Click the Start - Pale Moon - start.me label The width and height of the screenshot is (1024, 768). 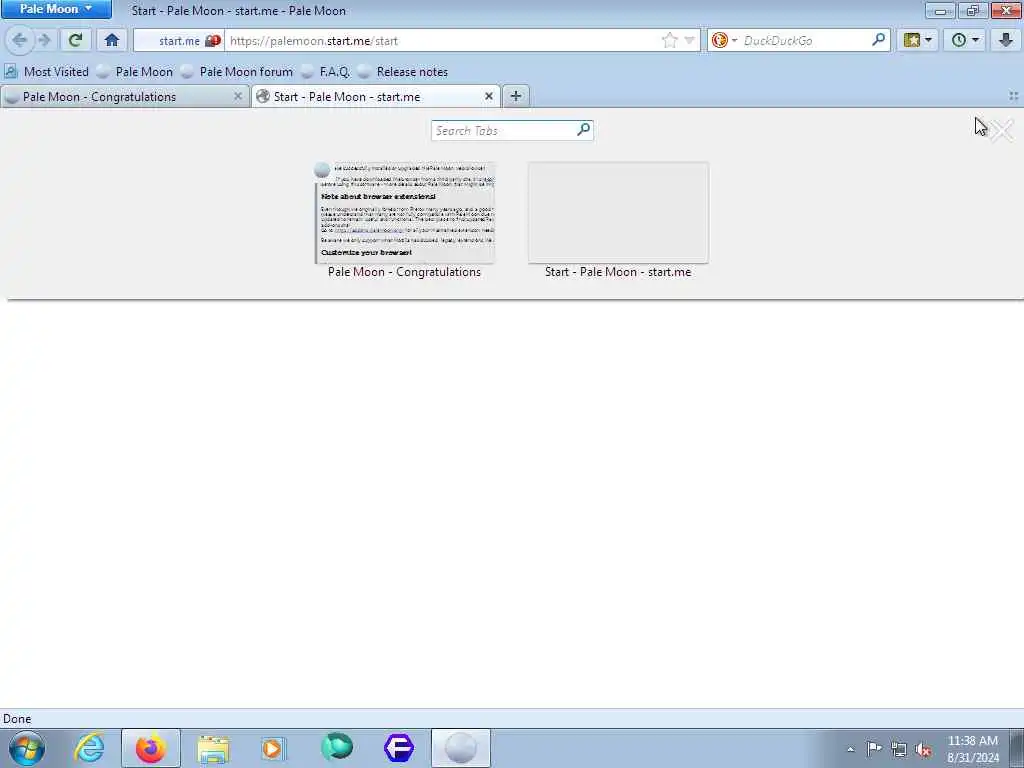(x=618, y=272)
